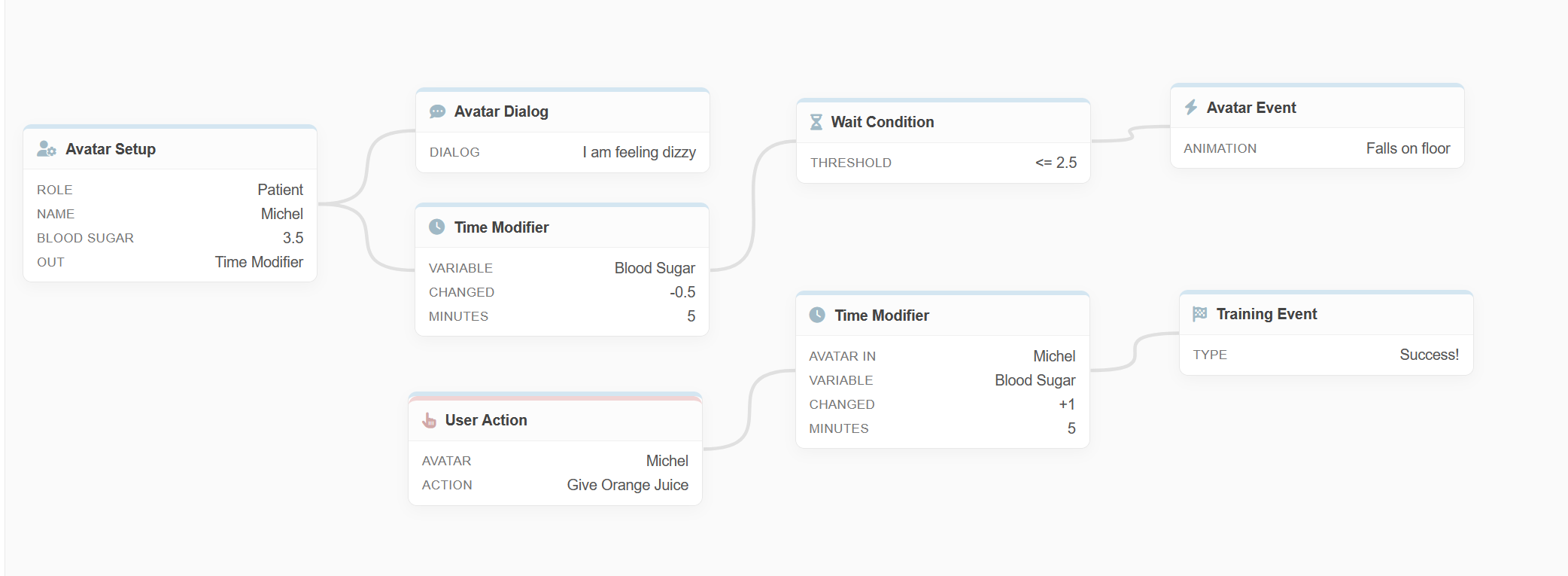Screen dimensions: 1568x576
Task: Click the threshold value '<= 2.5'
Action: (1056, 162)
